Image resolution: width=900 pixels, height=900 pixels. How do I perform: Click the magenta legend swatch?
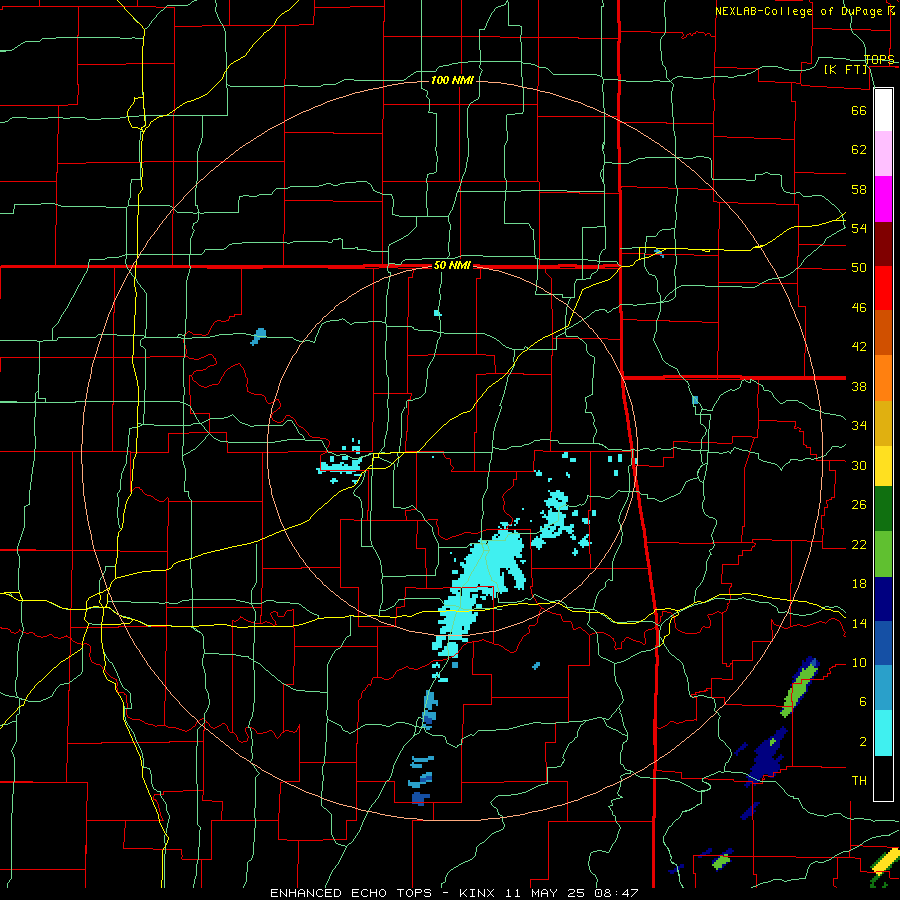pos(883,199)
